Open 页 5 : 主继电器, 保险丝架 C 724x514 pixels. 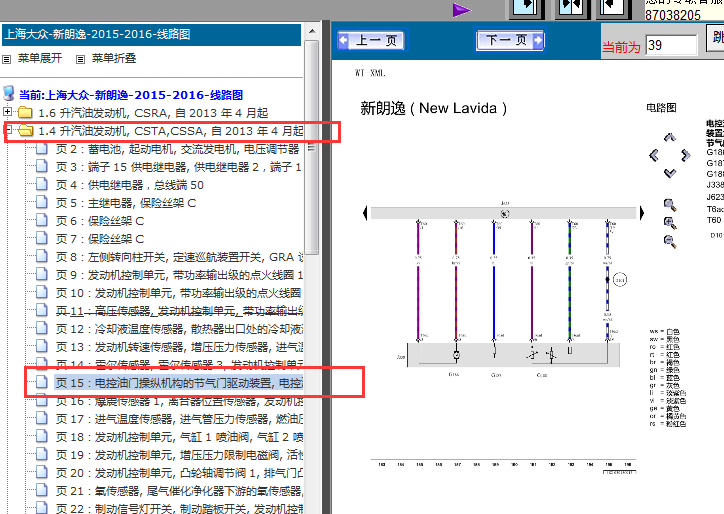(x=126, y=203)
